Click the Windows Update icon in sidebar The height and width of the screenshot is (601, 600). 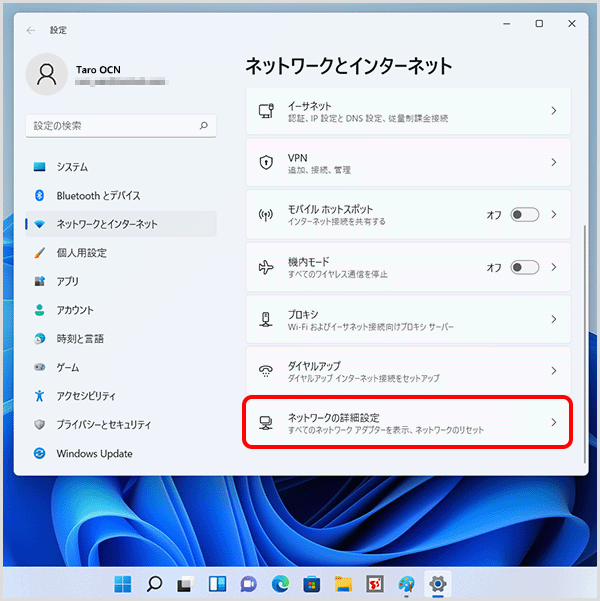(x=40, y=453)
